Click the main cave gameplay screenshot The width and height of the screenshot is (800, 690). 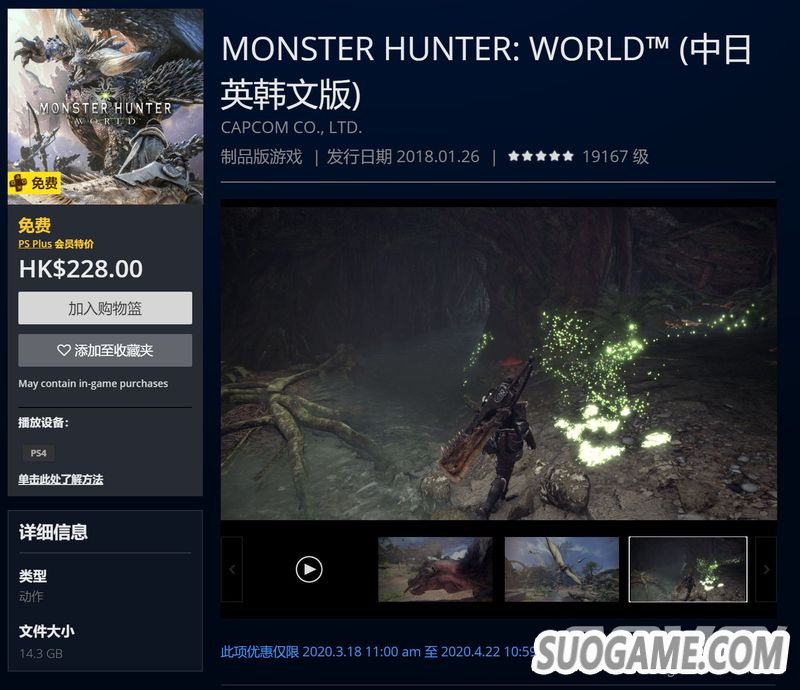pyautogui.click(x=499, y=363)
